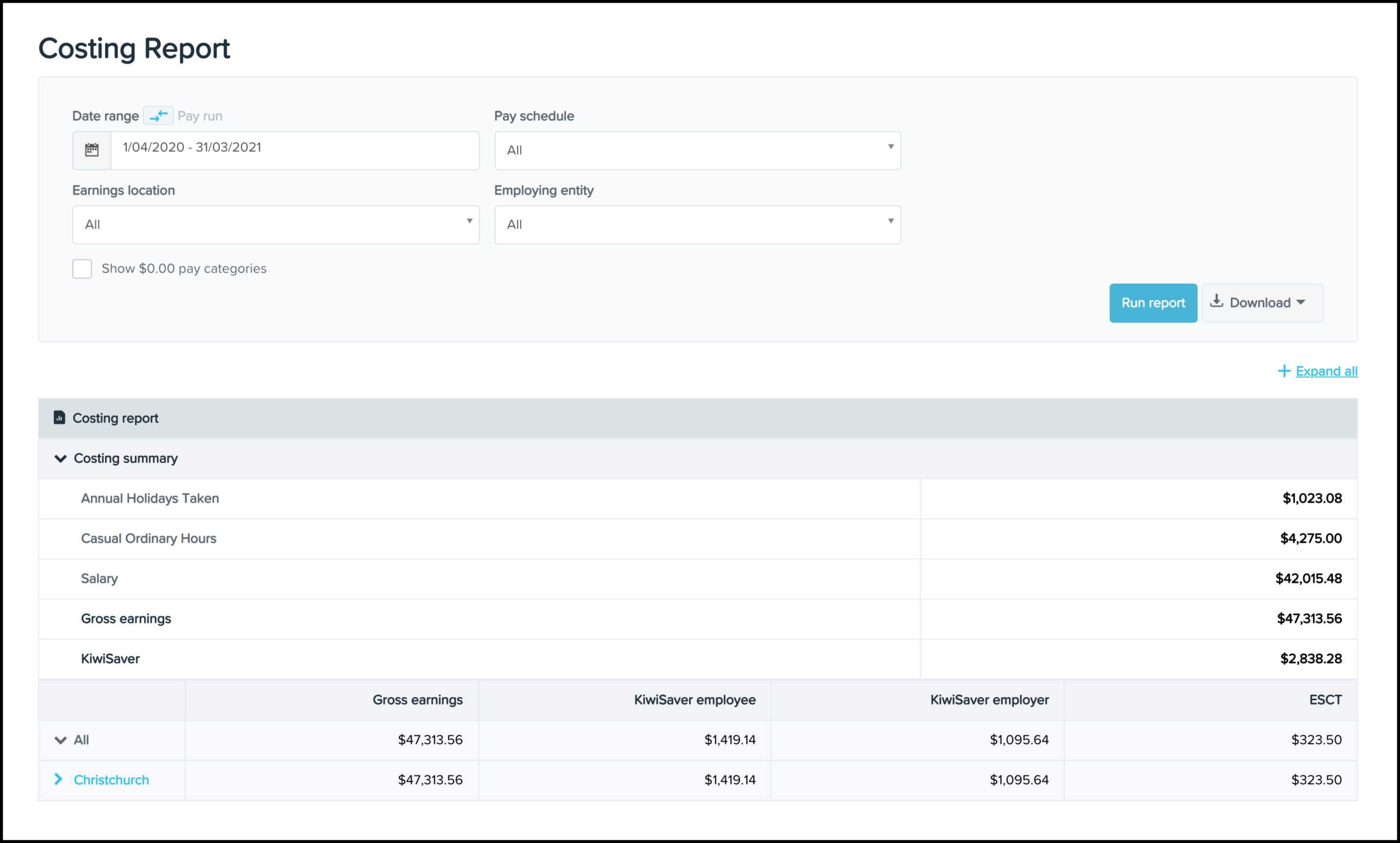Screen dimensions: 1400x843
Task: Click the plus icon next to Expand all
Action: [1284, 371]
